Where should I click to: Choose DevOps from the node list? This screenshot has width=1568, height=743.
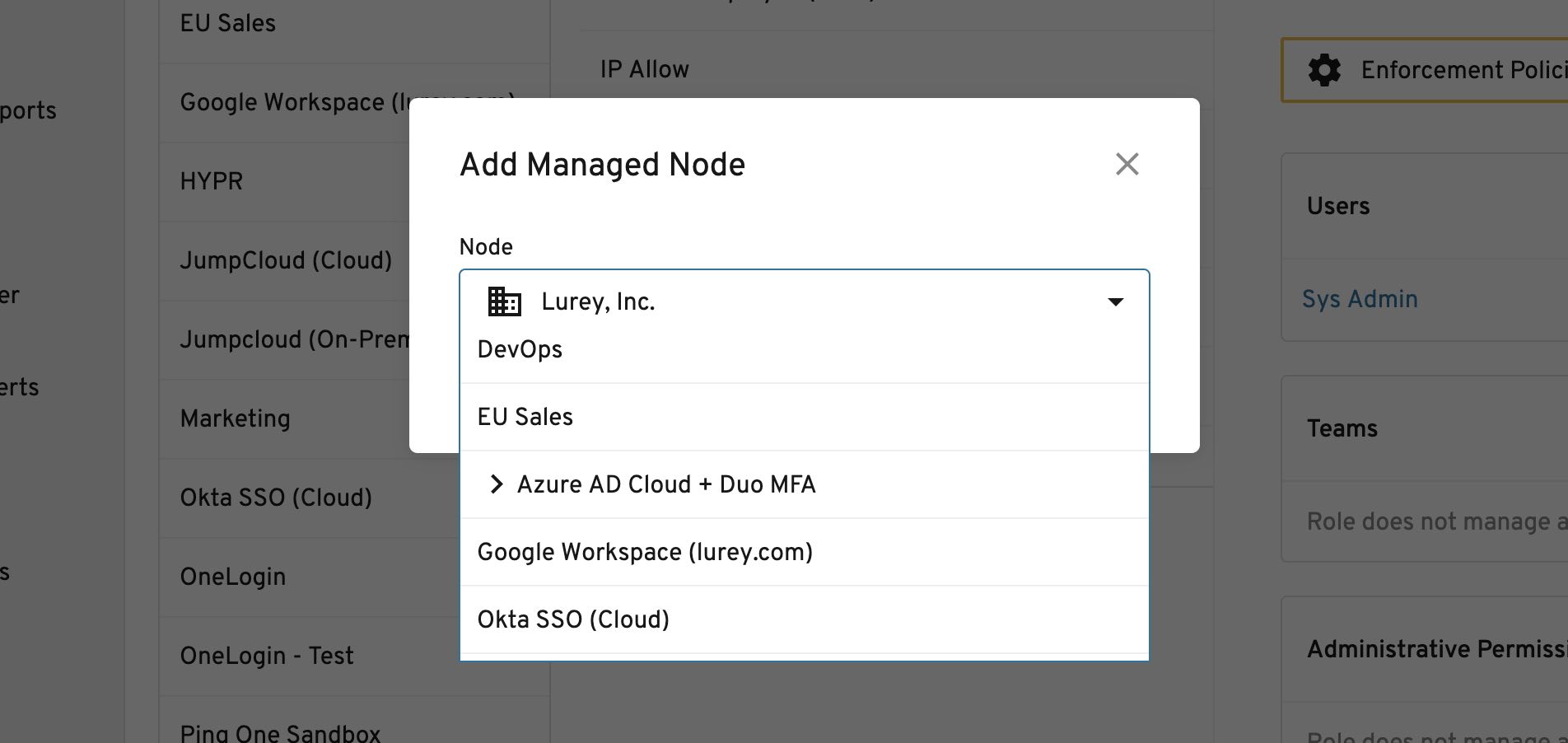[x=804, y=350]
